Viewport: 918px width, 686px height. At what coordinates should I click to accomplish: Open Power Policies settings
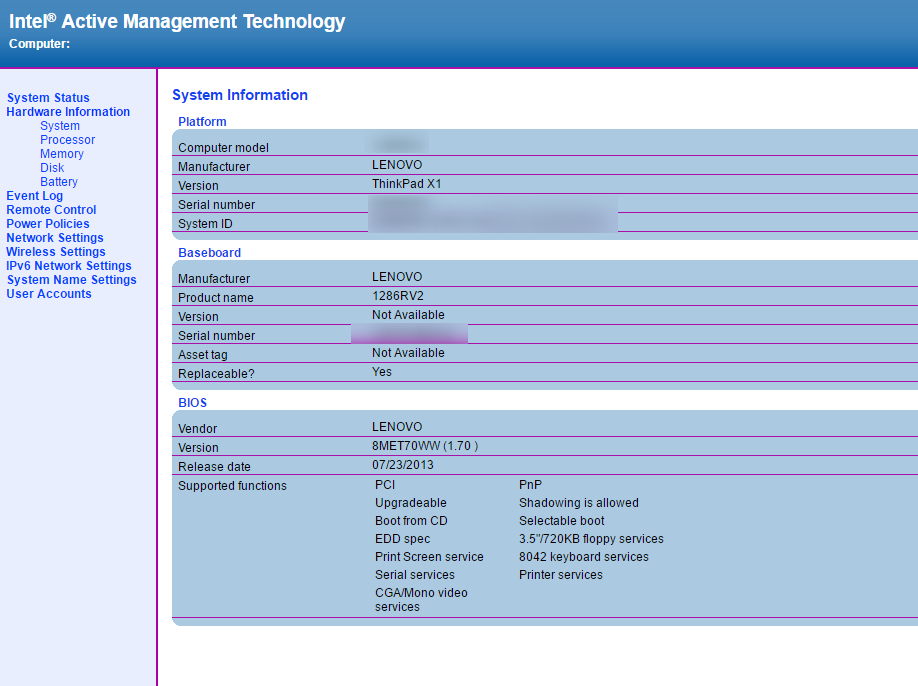pyautogui.click(x=48, y=224)
